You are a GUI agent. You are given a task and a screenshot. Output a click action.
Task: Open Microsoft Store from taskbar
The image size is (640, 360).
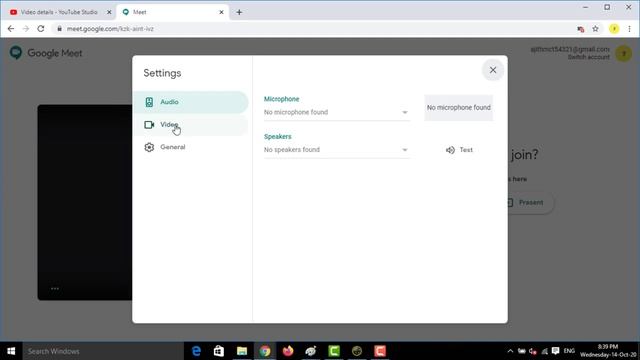[x=219, y=351]
